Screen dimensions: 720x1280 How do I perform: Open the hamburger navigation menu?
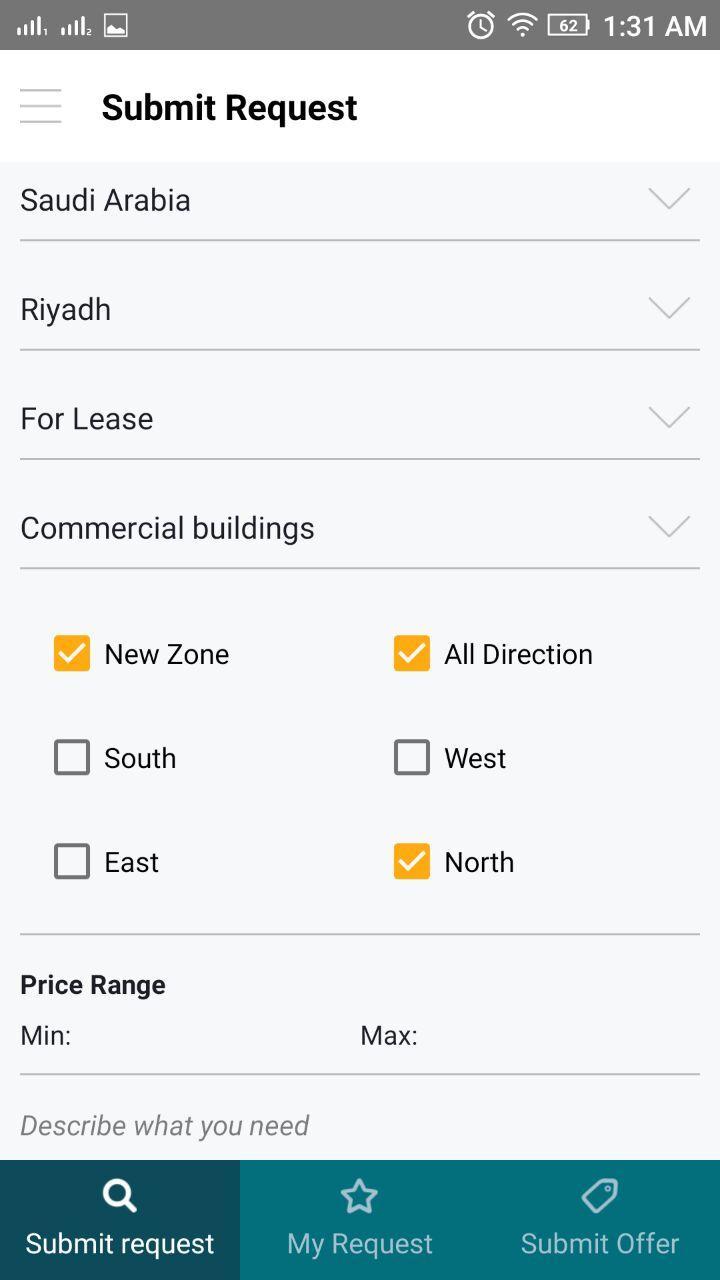tap(40, 106)
